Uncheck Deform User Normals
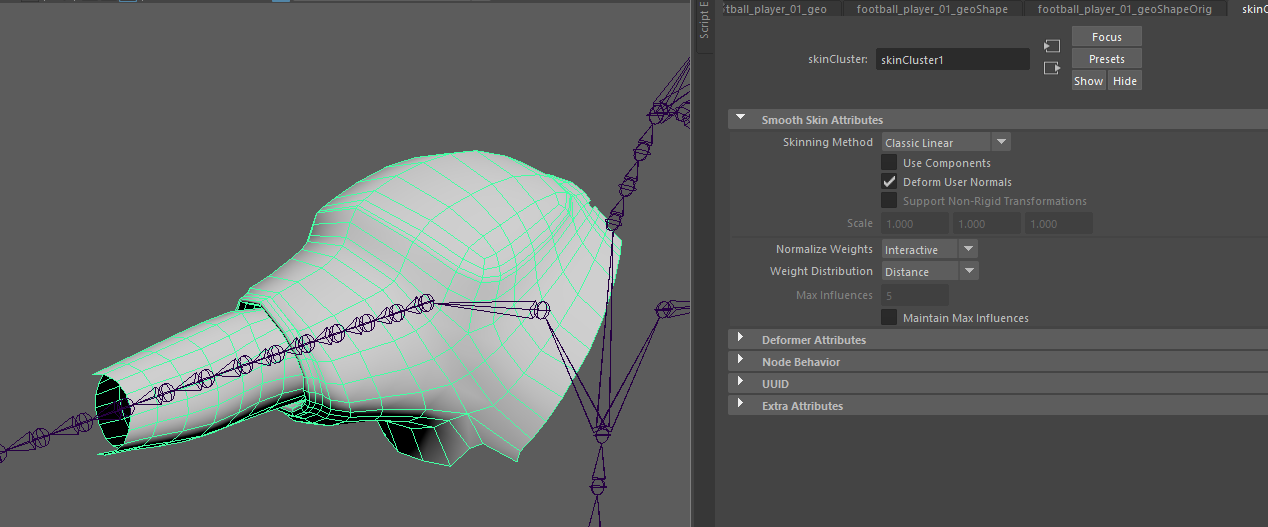This screenshot has height=527, width=1268. point(888,182)
